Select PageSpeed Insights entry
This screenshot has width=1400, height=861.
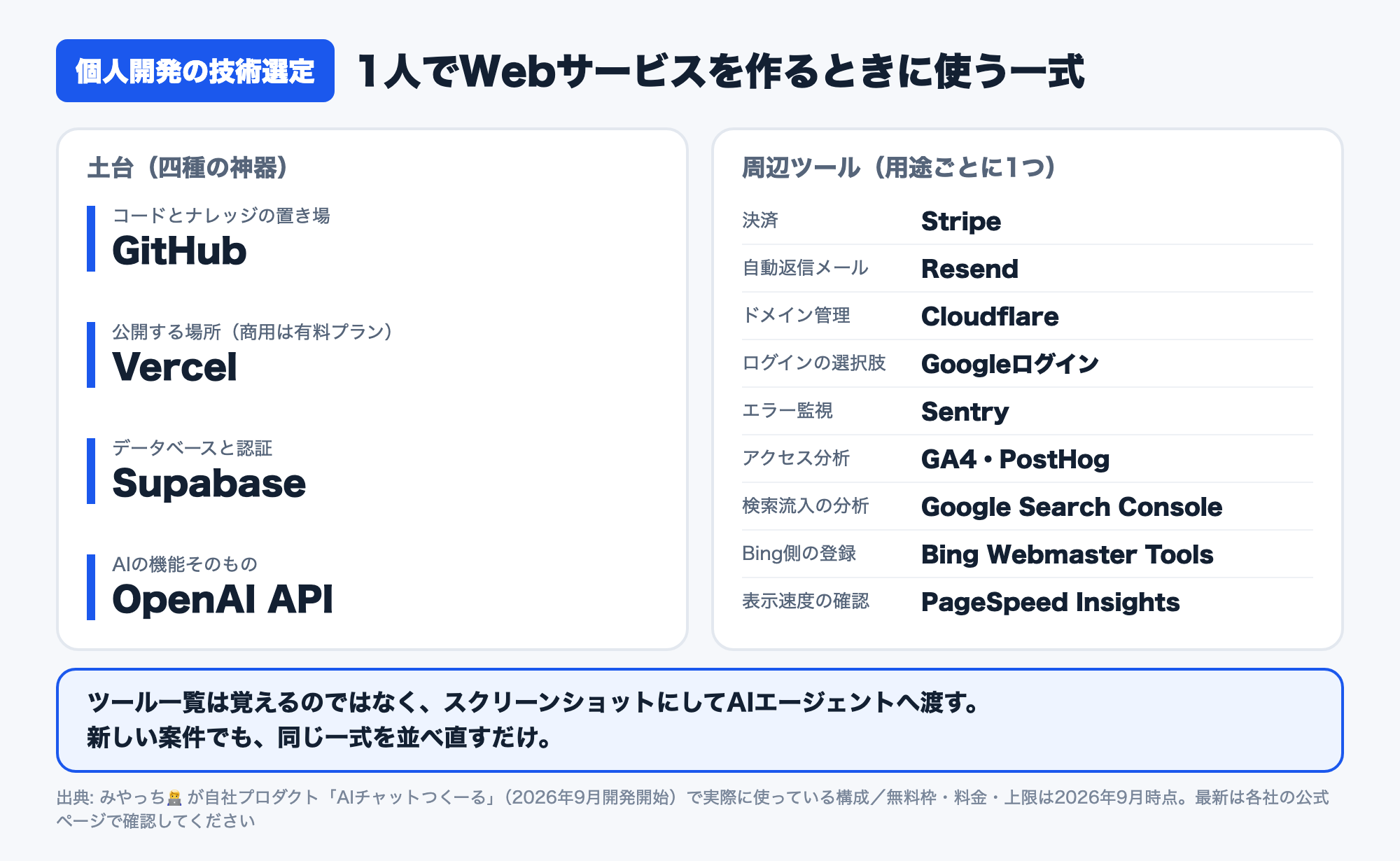(x=1051, y=602)
